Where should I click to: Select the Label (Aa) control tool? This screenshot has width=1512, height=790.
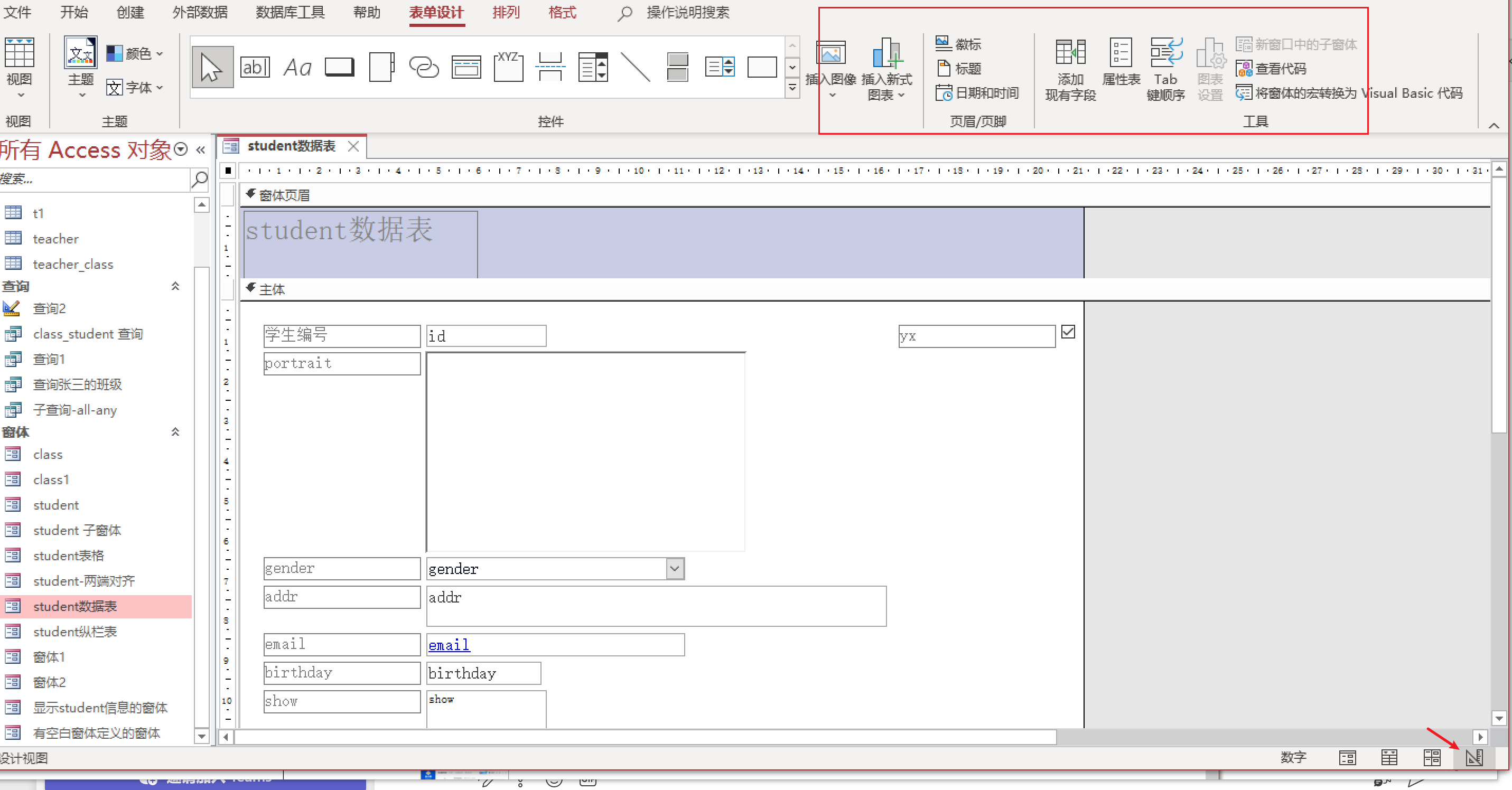tap(297, 68)
